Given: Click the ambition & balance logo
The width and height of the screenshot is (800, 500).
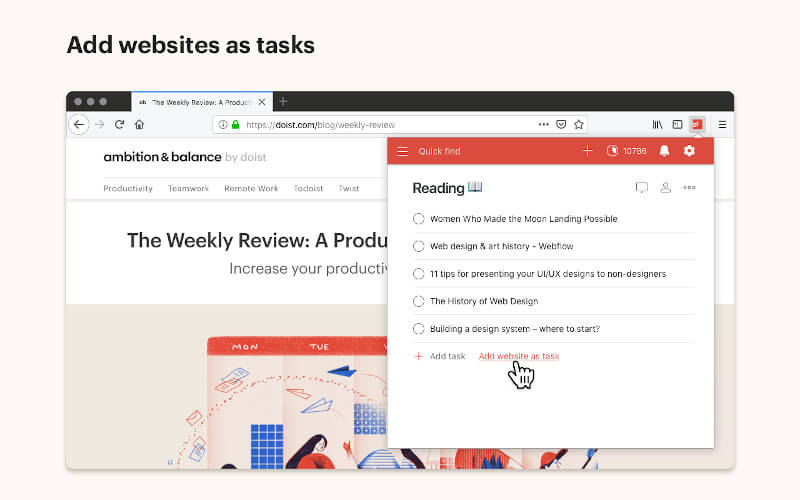Looking at the screenshot, I should 185,157.
